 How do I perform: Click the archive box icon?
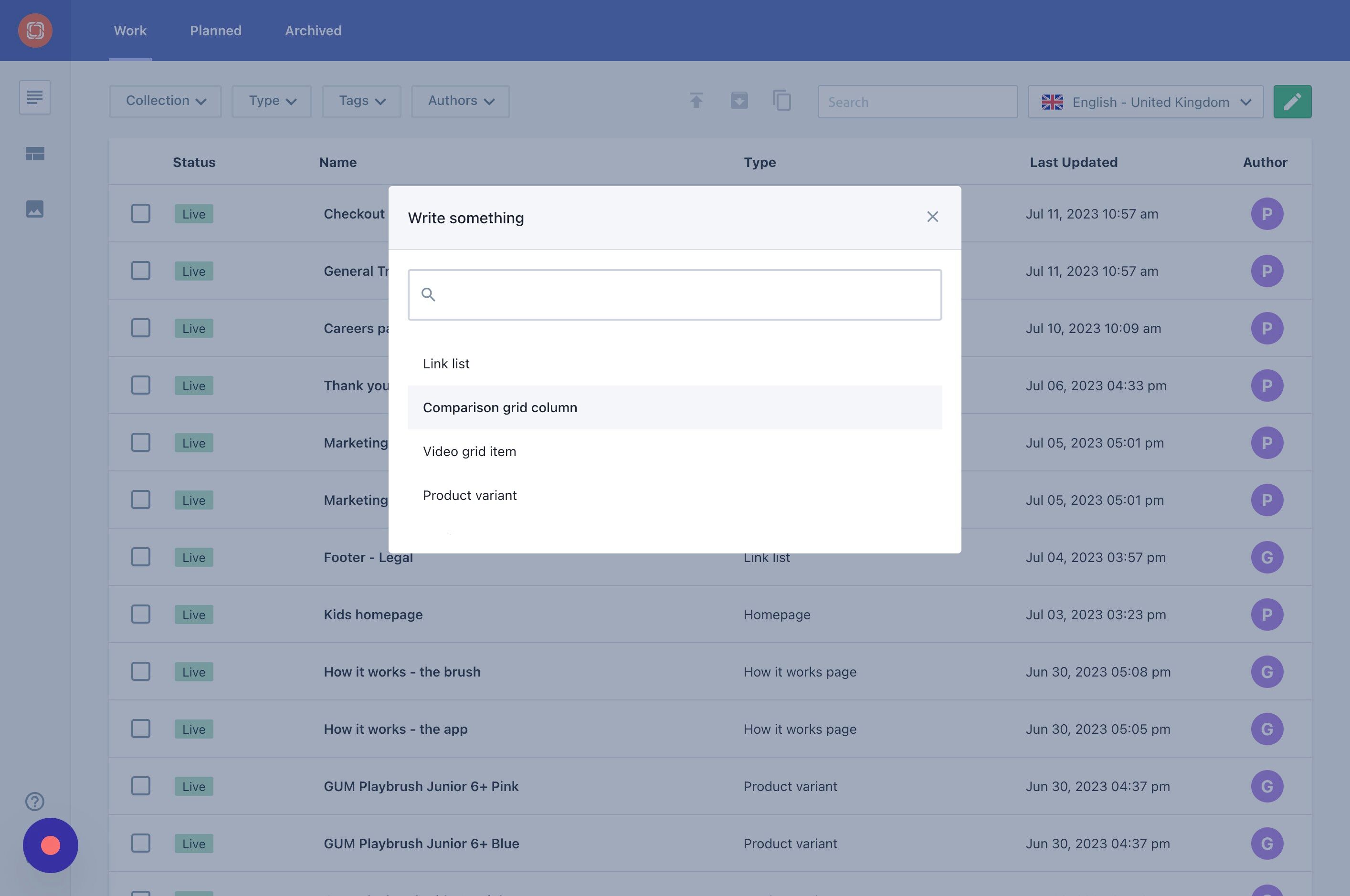739,101
